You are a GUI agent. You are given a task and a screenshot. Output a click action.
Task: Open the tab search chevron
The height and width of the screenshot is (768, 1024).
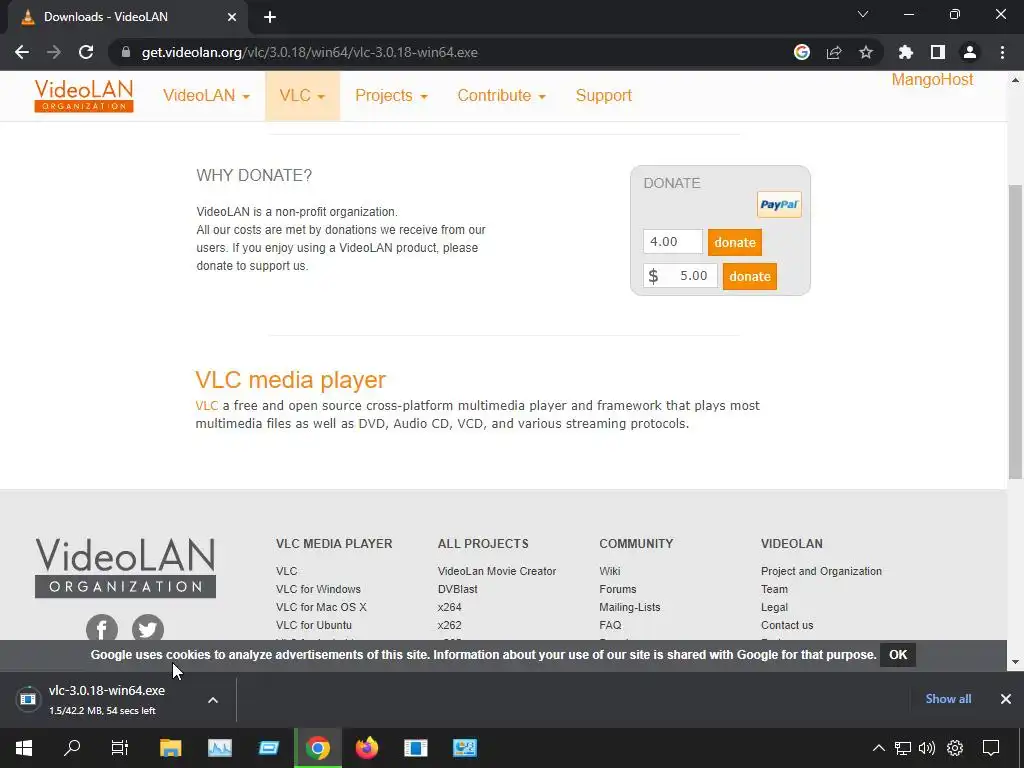coord(863,14)
